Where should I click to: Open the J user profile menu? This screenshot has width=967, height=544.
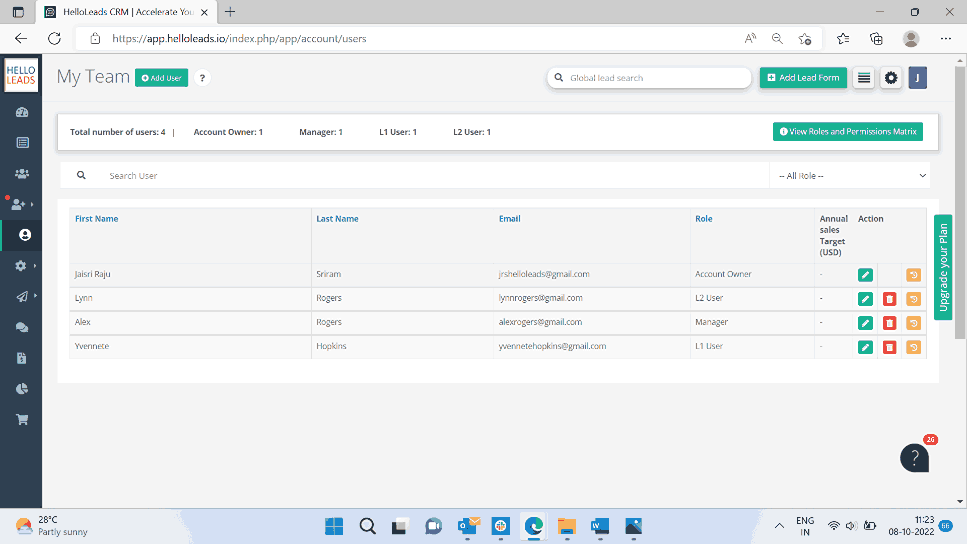click(917, 78)
